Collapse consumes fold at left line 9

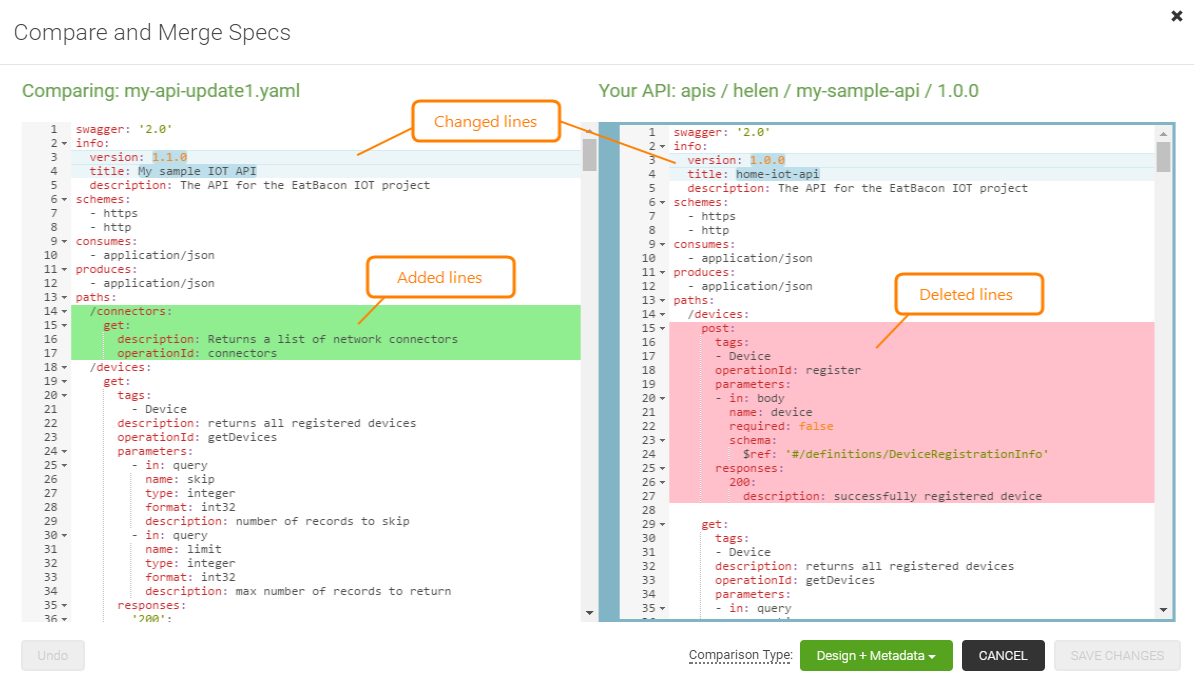[64, 241]
